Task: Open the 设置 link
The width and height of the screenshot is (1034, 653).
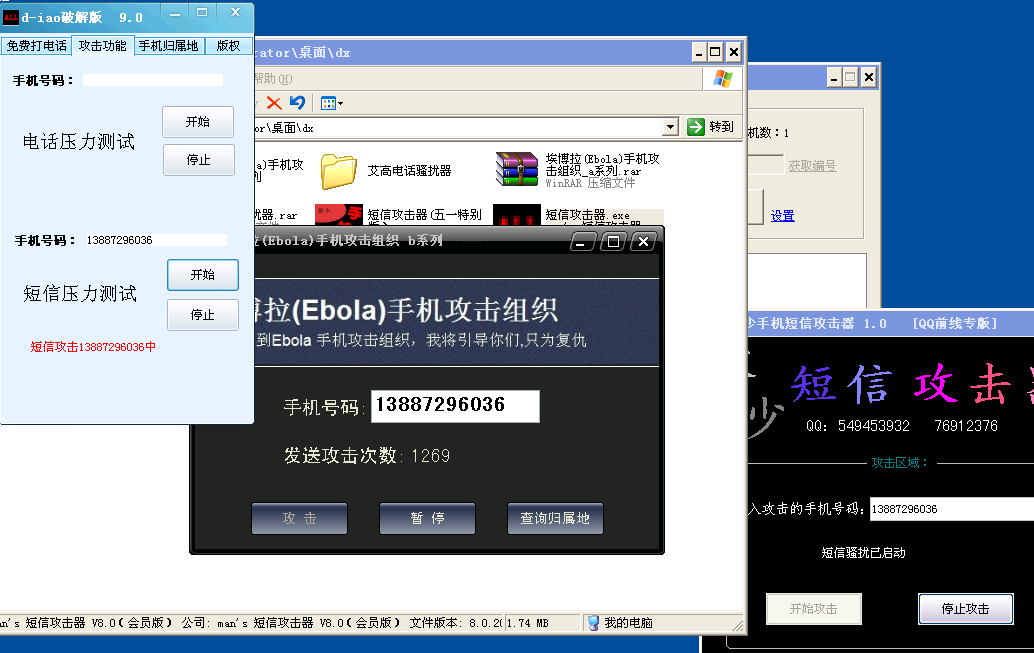Action: pyautogui.click(x=783, y=216)
